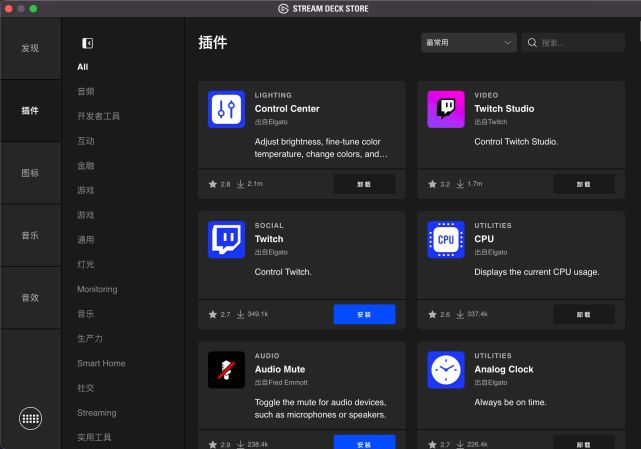The image size is (641, 449).
Task: Click '出自Twitch' author text
Action: 491,122
